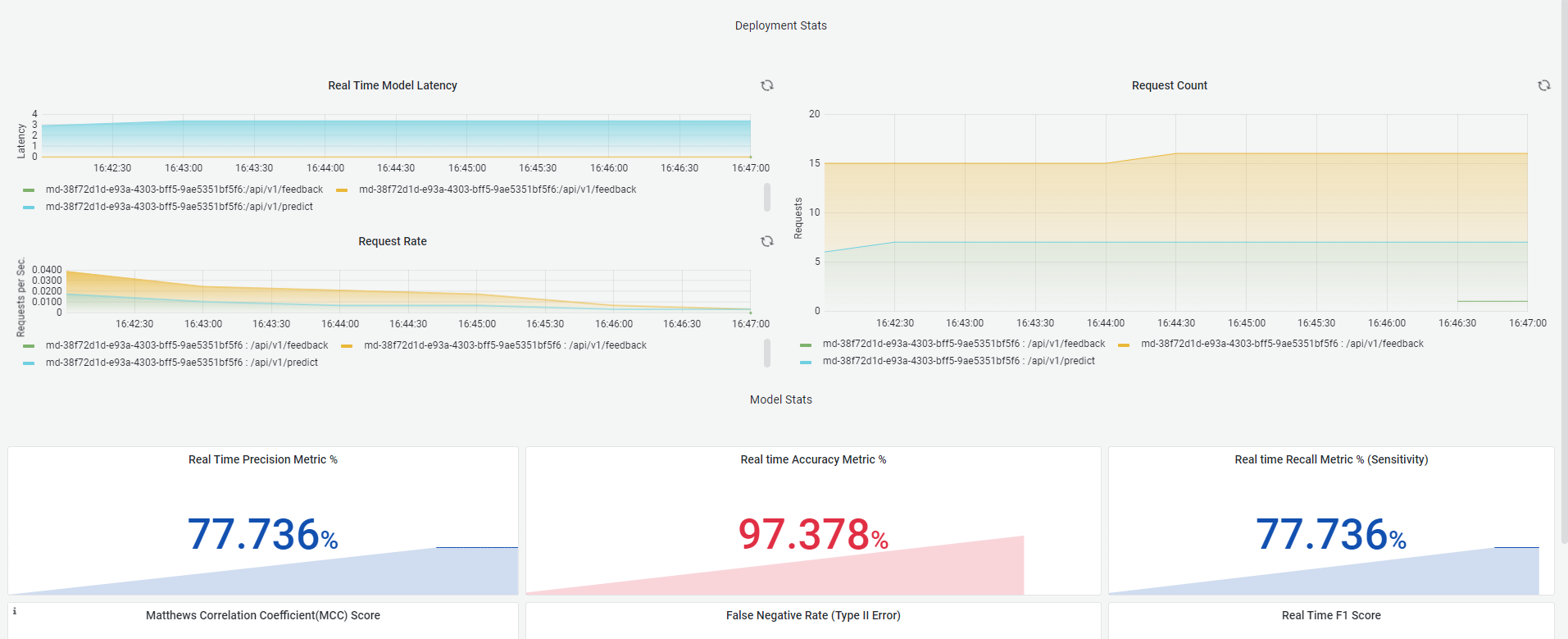Click 16:44:00 tick on Request Rate axis
Viewport: 1568px width, 639px height.
[x=340, y=324]
